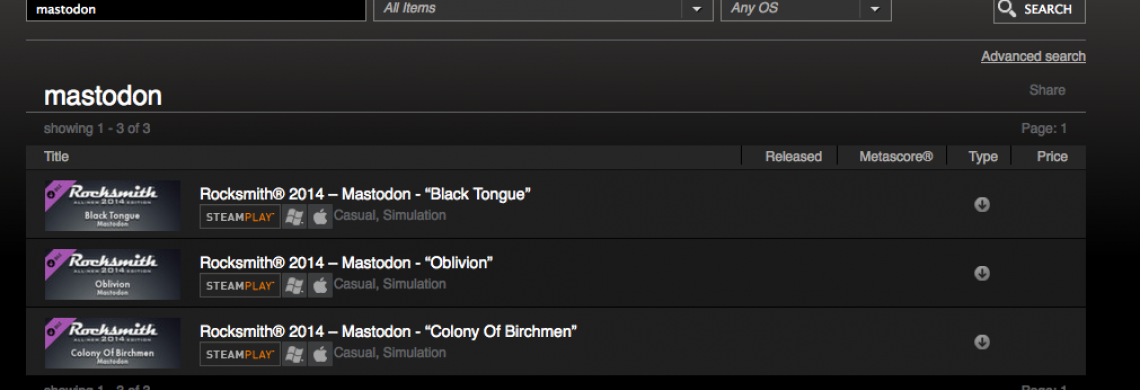Click the SteamPlay badge on Oblivion row
The width and height of the screenshot is (1140, 390).
click(x=240, y=285)
